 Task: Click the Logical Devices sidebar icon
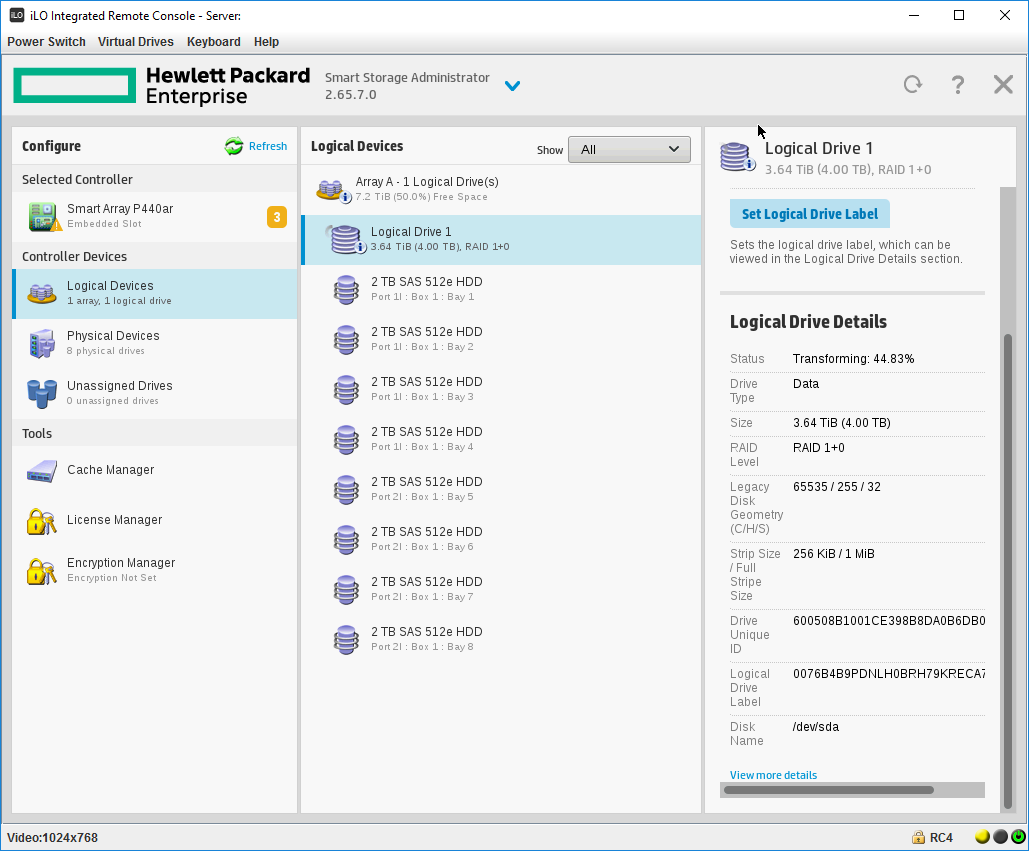pos(41,293)
